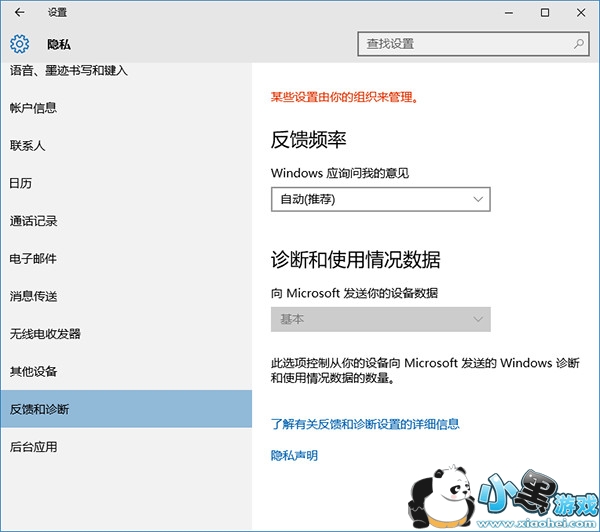Select 通话记录 in sidebar
Viewport: 600px width, 532px height.
tap(126, 221)
